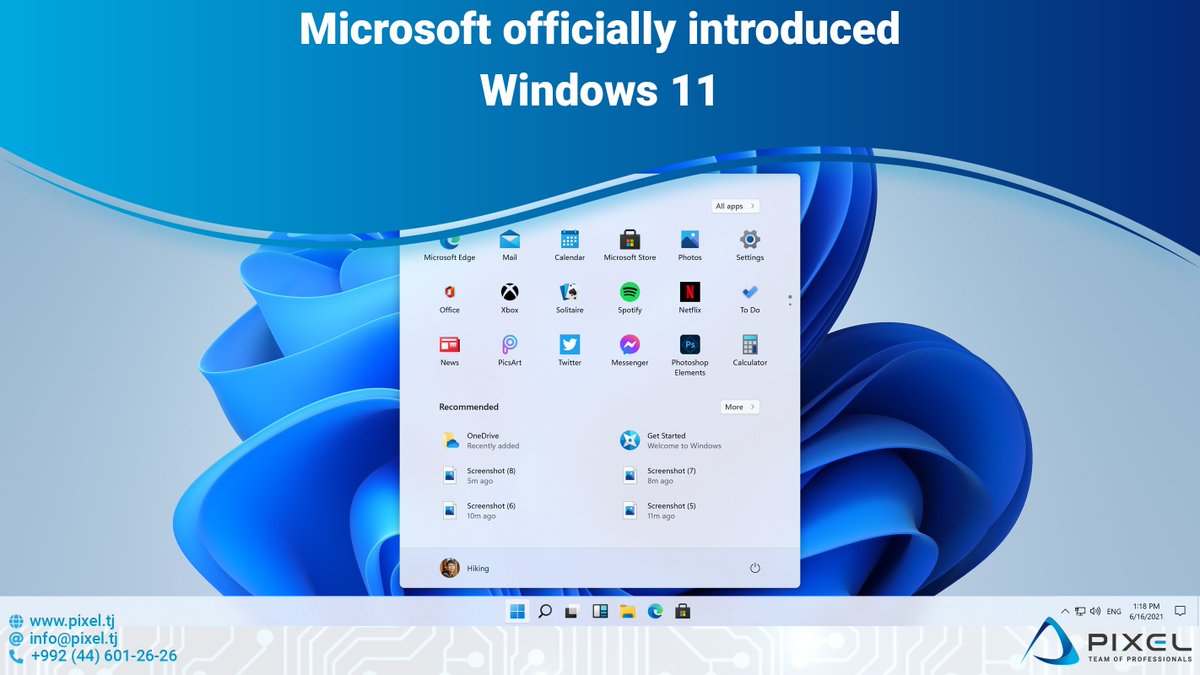The height and width of the screenshot is (675, 1200).
Task: Open Search from the taskbar
Action: [x=545, y=611]
